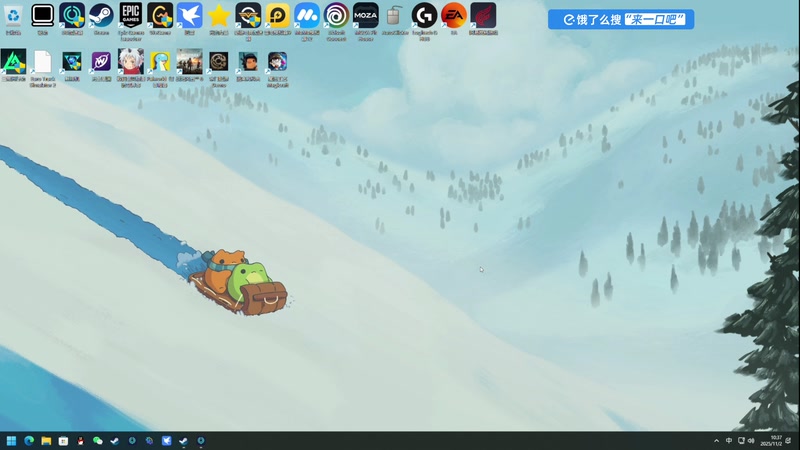Open the Steam desktop shortcut
This screenshot has width=800, height=450.
point(101,19)
